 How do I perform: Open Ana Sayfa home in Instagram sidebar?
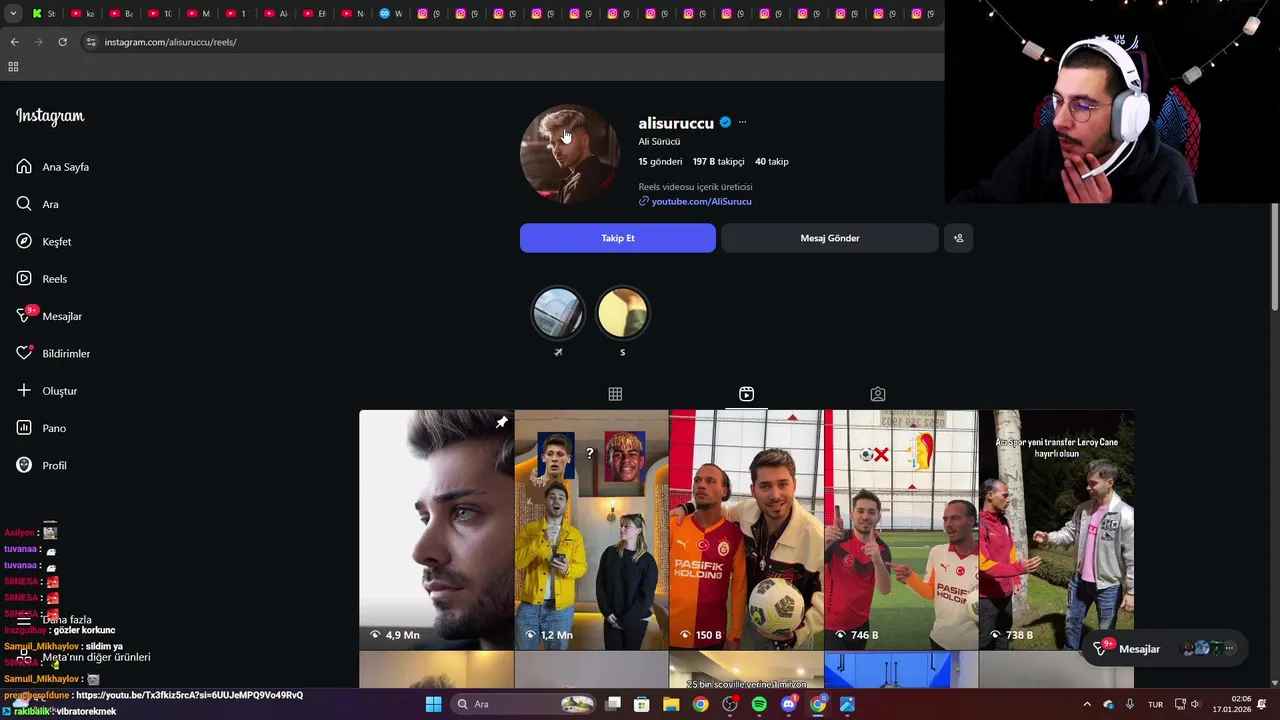[53, 167]
